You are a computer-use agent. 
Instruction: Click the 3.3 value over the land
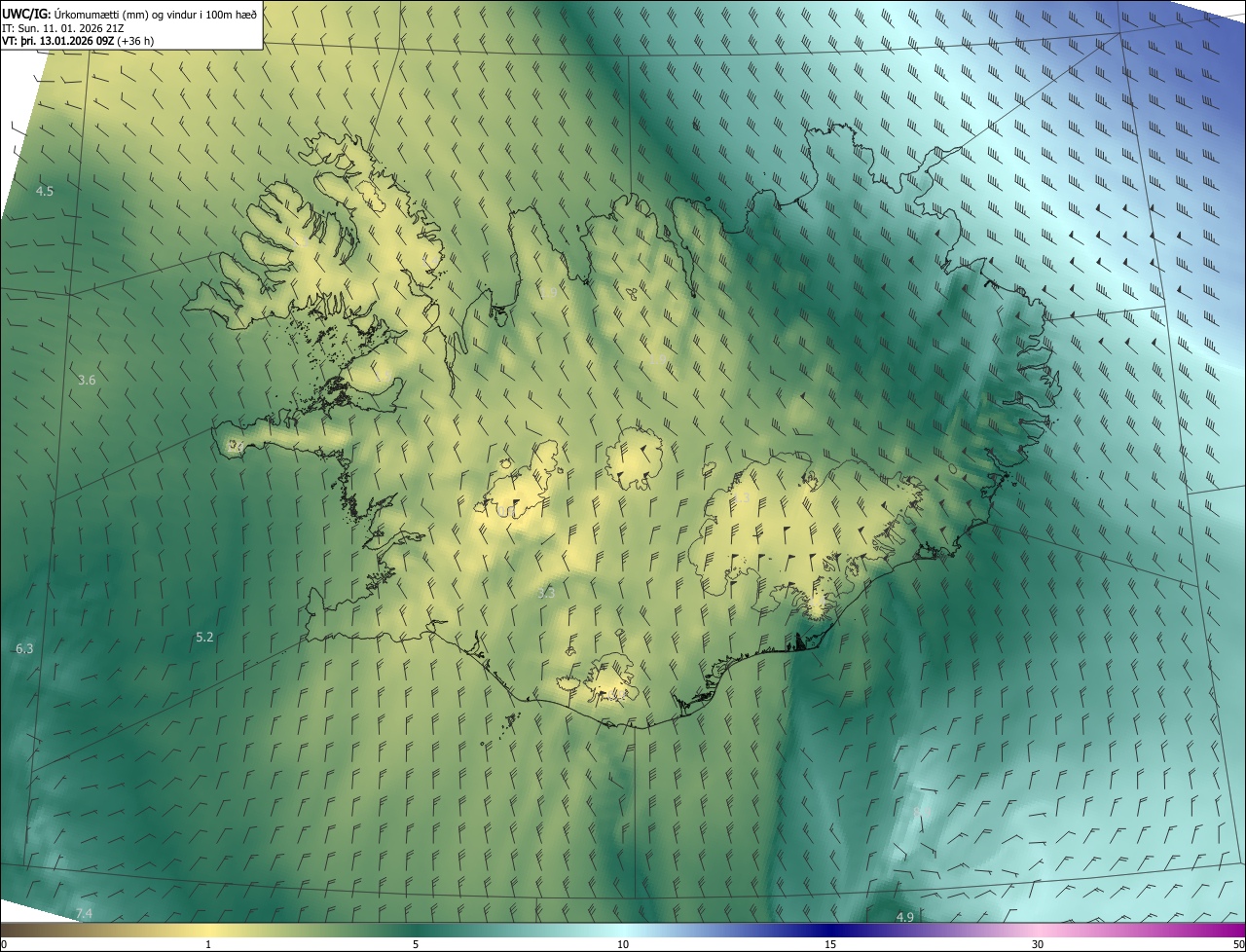click(546, 593)
